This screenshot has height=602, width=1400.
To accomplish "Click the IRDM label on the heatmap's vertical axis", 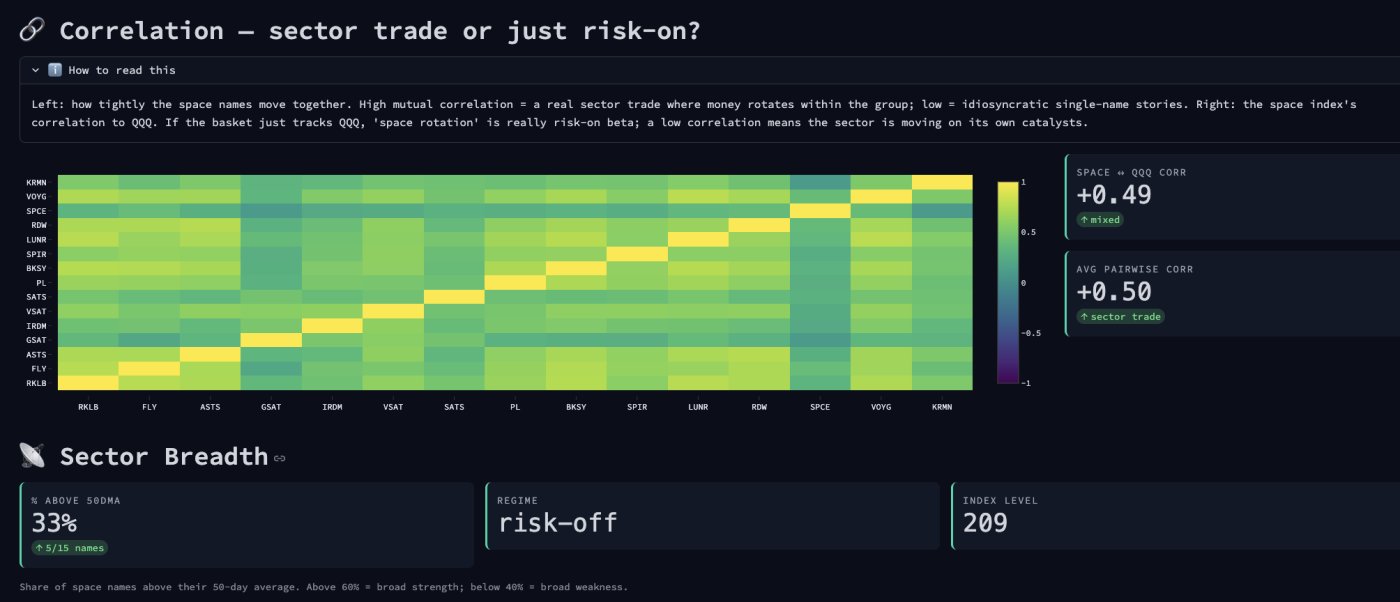I will click(37, 326).
